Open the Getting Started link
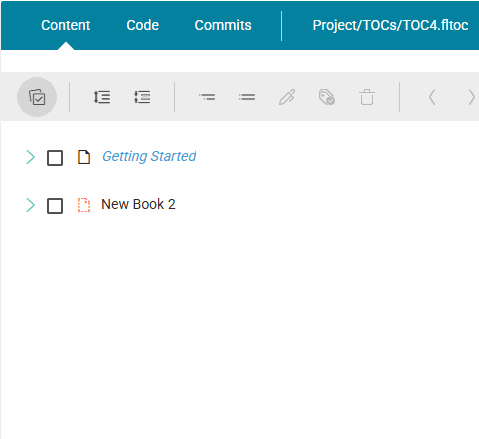Screen dimensions: 479x439 (149, 156)
